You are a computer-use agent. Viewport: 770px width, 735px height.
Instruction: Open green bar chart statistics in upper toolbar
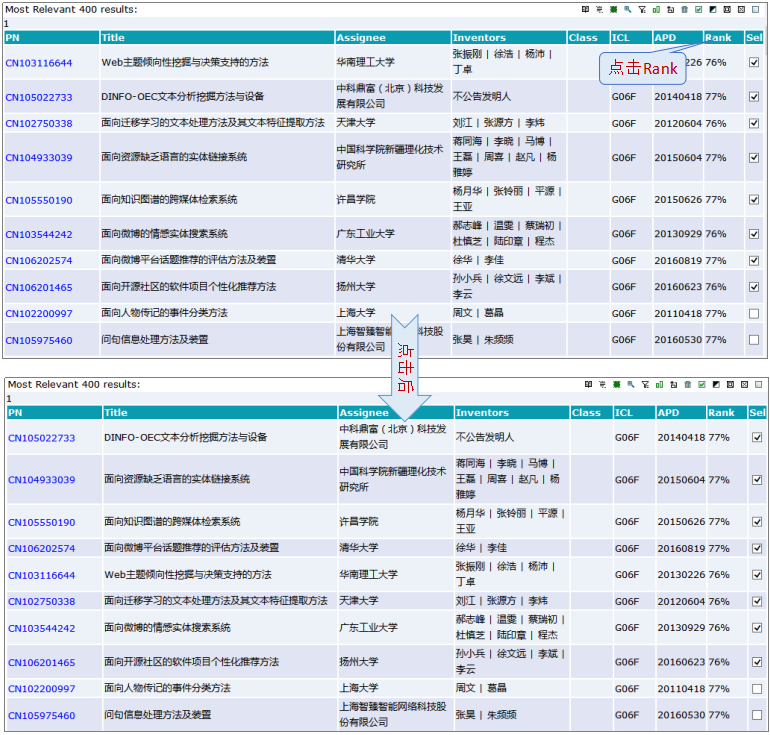coord(656,10)
